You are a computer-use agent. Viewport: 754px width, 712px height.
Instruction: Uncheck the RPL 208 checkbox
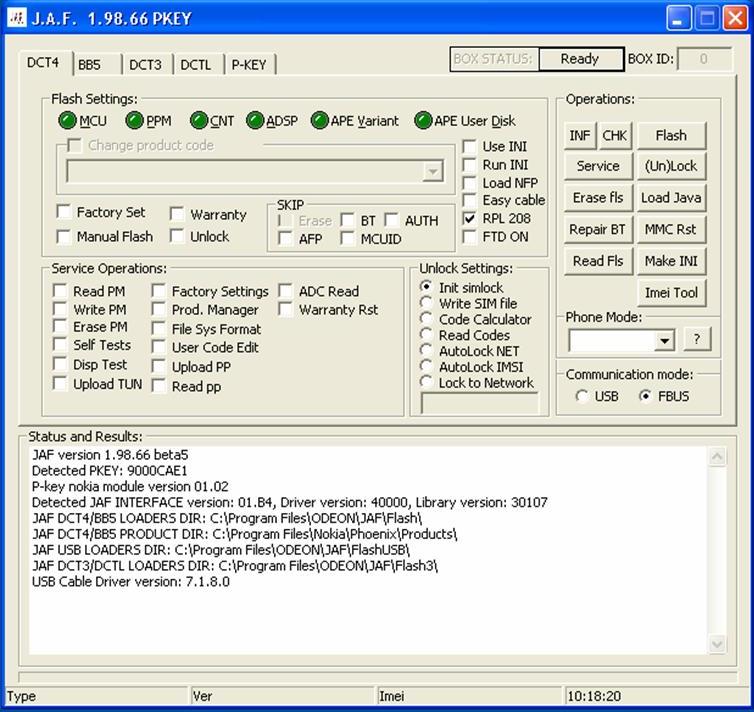pos(469,218)
